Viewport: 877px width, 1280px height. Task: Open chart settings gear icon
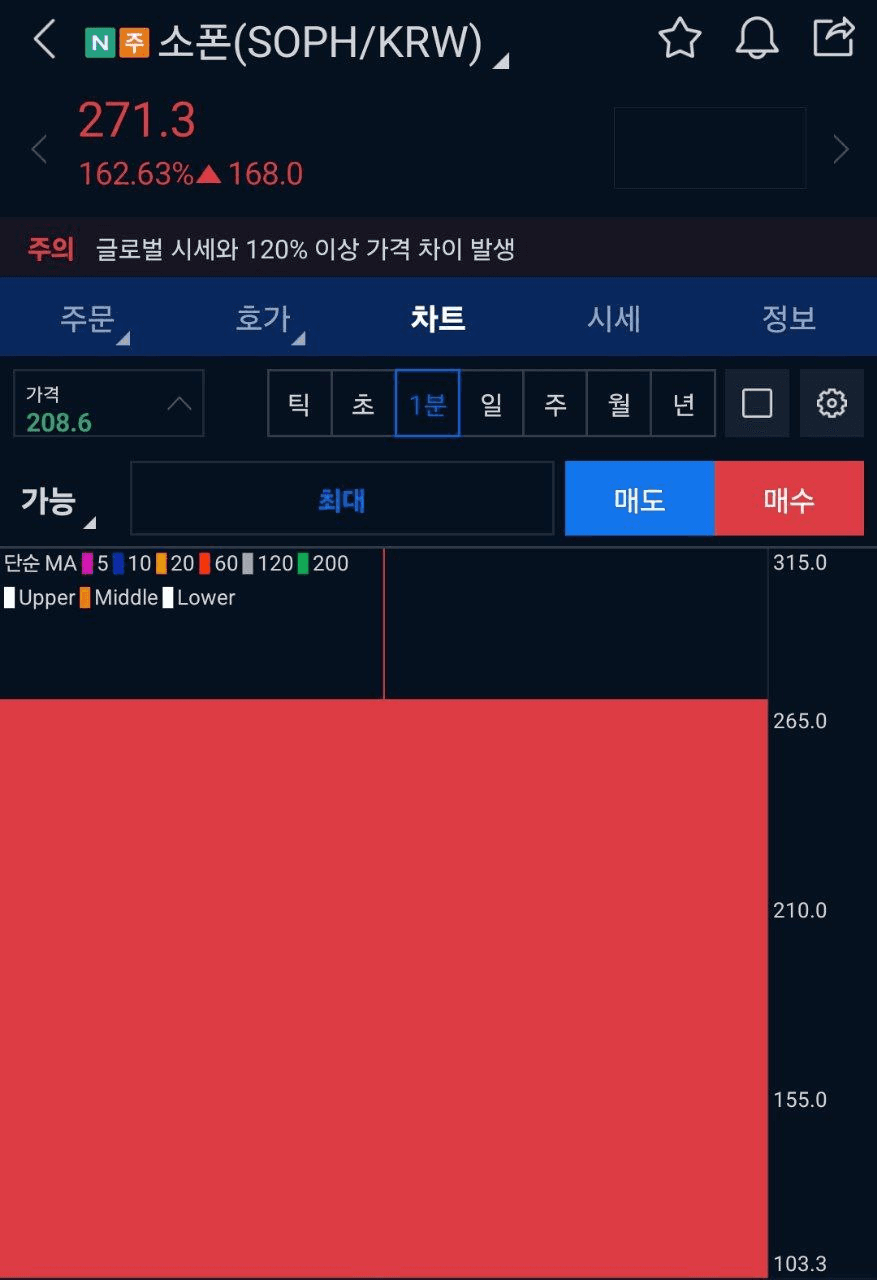point(832,403)
